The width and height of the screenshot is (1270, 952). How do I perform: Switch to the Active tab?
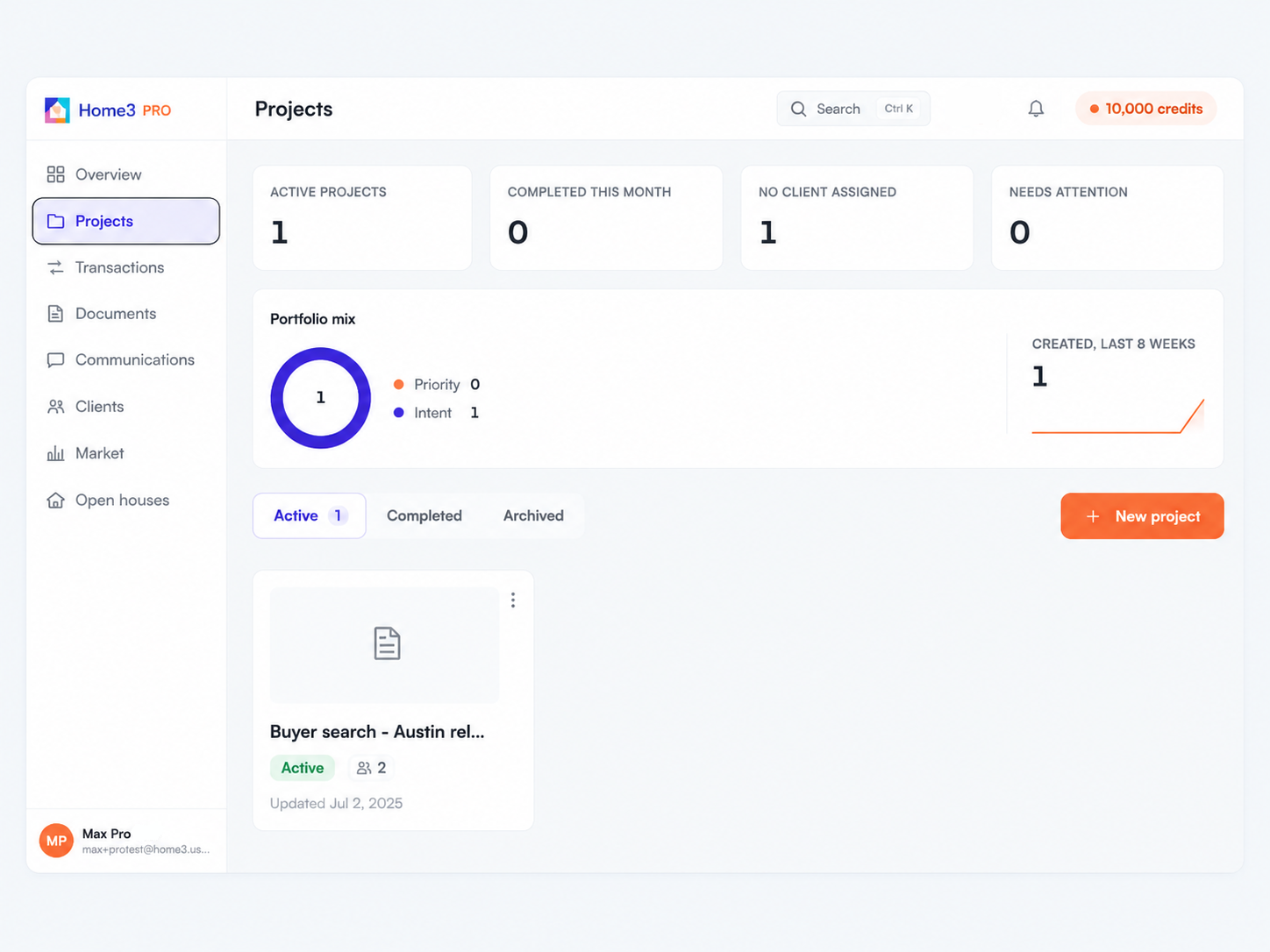(310, 515)
